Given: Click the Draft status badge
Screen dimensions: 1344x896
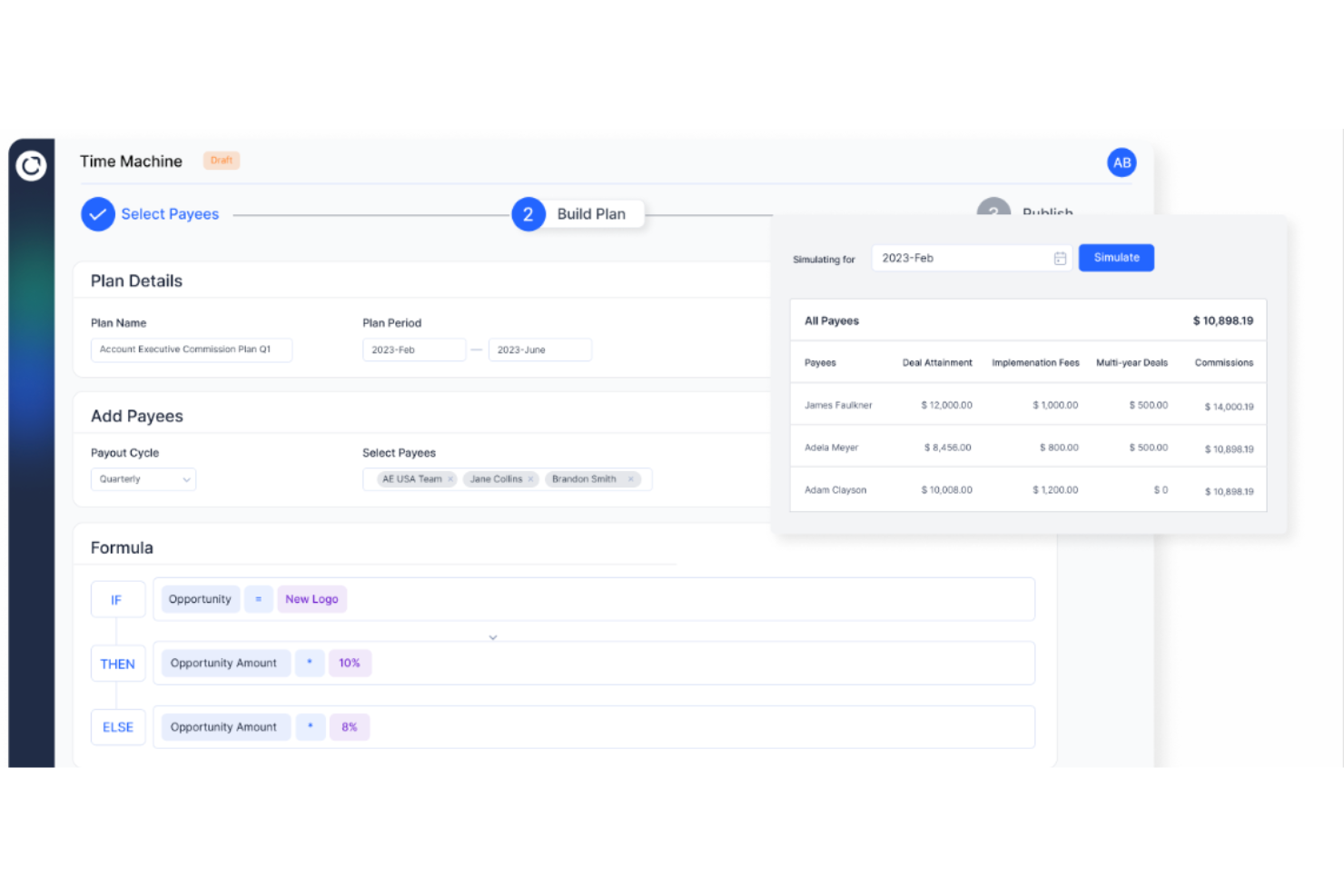Looking at the screenshot, I should [x=221, y=160].
